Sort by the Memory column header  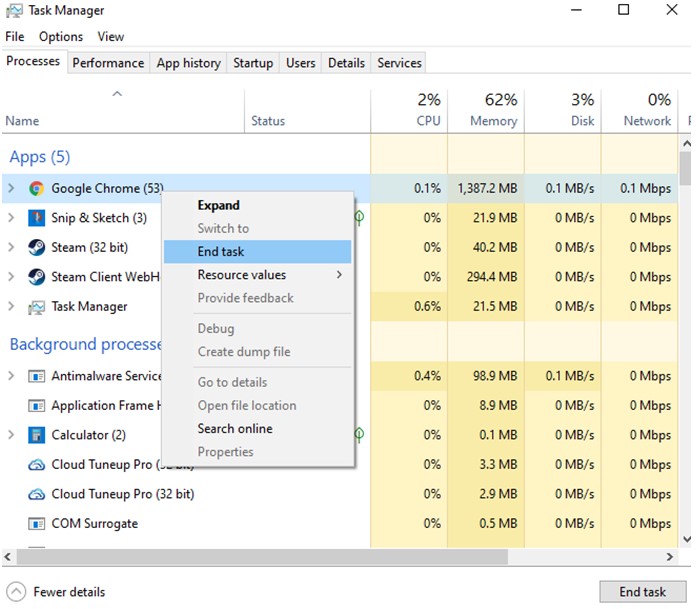pyautogui.click(x=486, y=111)
